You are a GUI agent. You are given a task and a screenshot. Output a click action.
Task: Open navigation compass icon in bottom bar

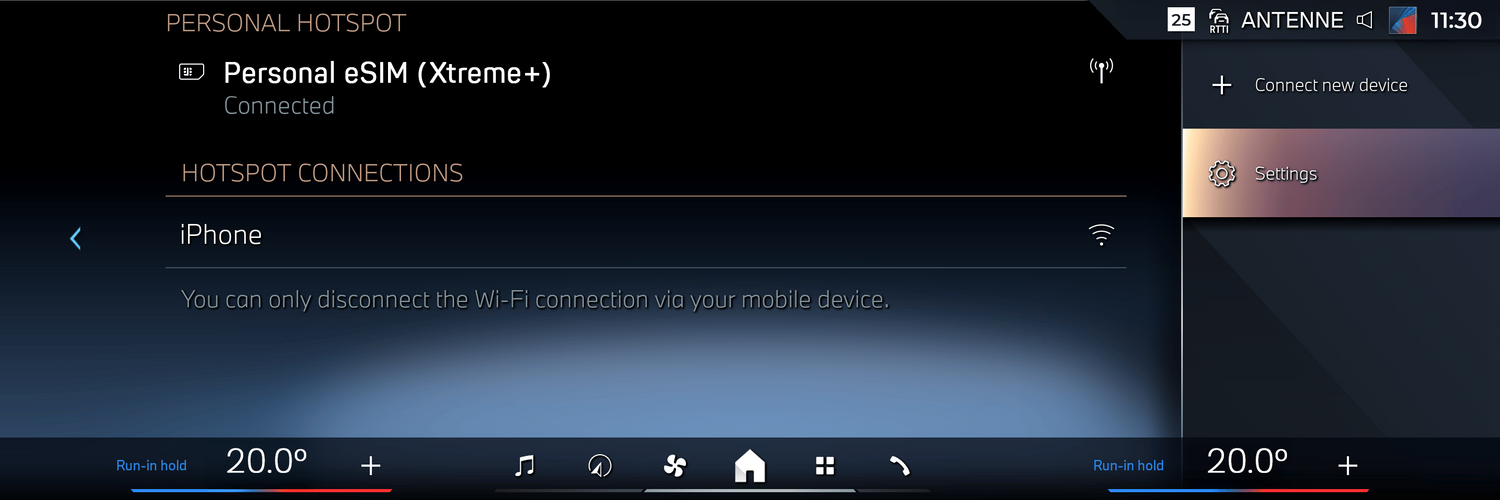point(600,465)
